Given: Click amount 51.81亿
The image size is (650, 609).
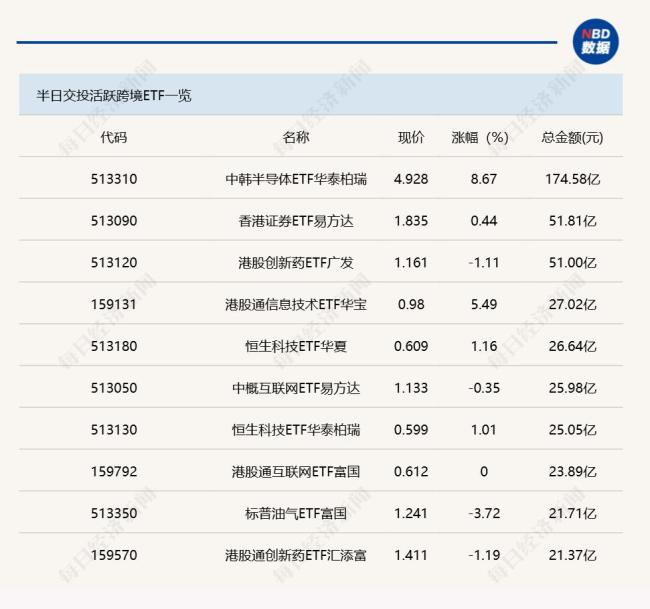Looking at the screenshot, I should pyautogui.click(x=572, y=221).
